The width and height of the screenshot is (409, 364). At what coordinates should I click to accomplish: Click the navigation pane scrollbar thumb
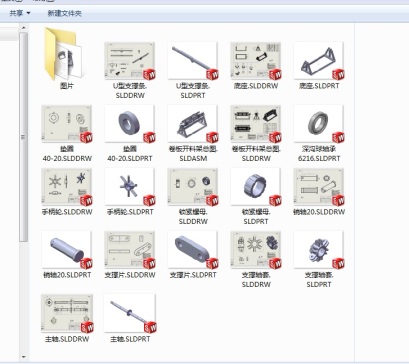23,137
